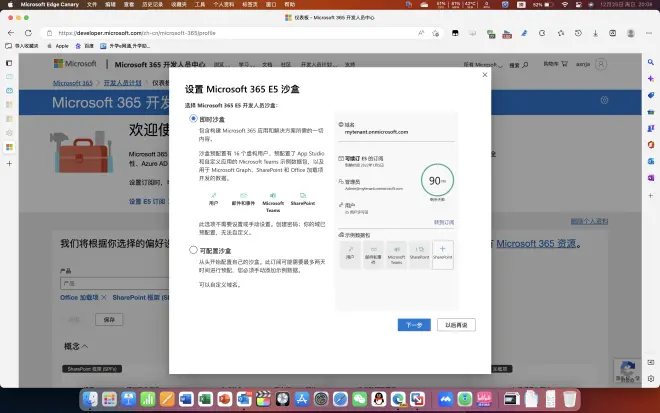Viewport: 660px width, 413px height.
Task: Remove the Office 加载项 tag
Action: (x=104, y=297)
